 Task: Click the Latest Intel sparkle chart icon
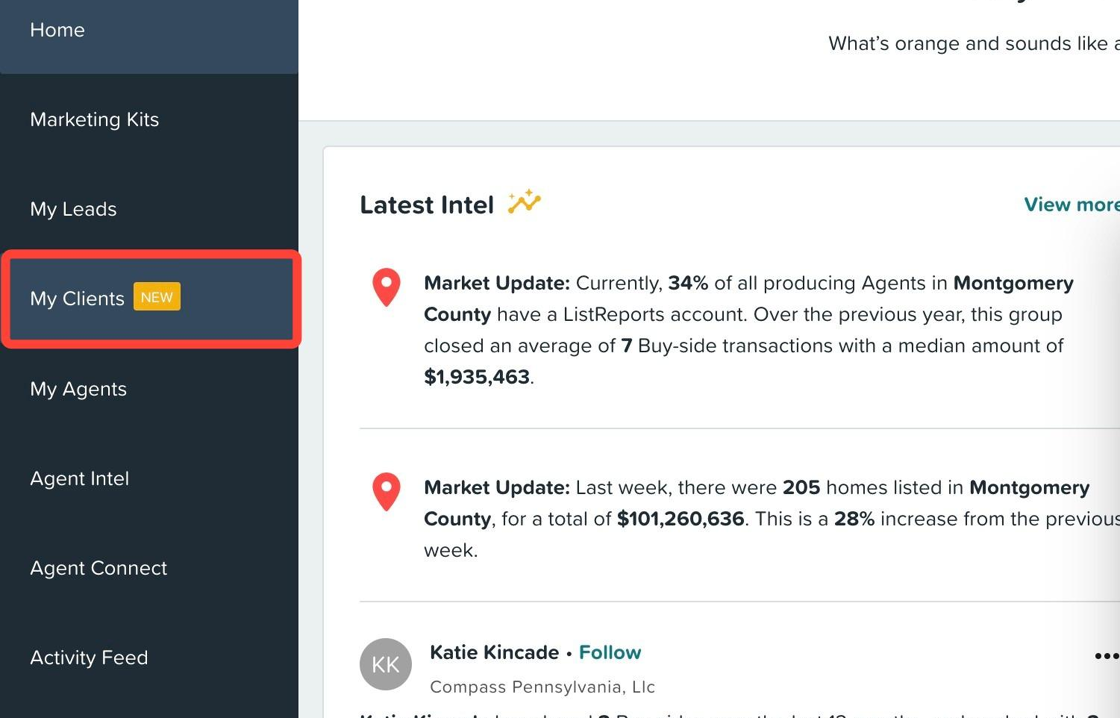pyautogui.click(x=524, y=201)
